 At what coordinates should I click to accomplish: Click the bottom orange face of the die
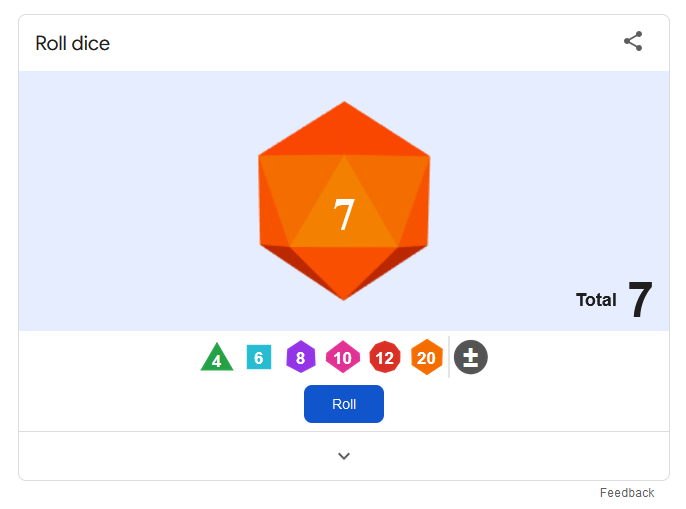coord(344,271)
